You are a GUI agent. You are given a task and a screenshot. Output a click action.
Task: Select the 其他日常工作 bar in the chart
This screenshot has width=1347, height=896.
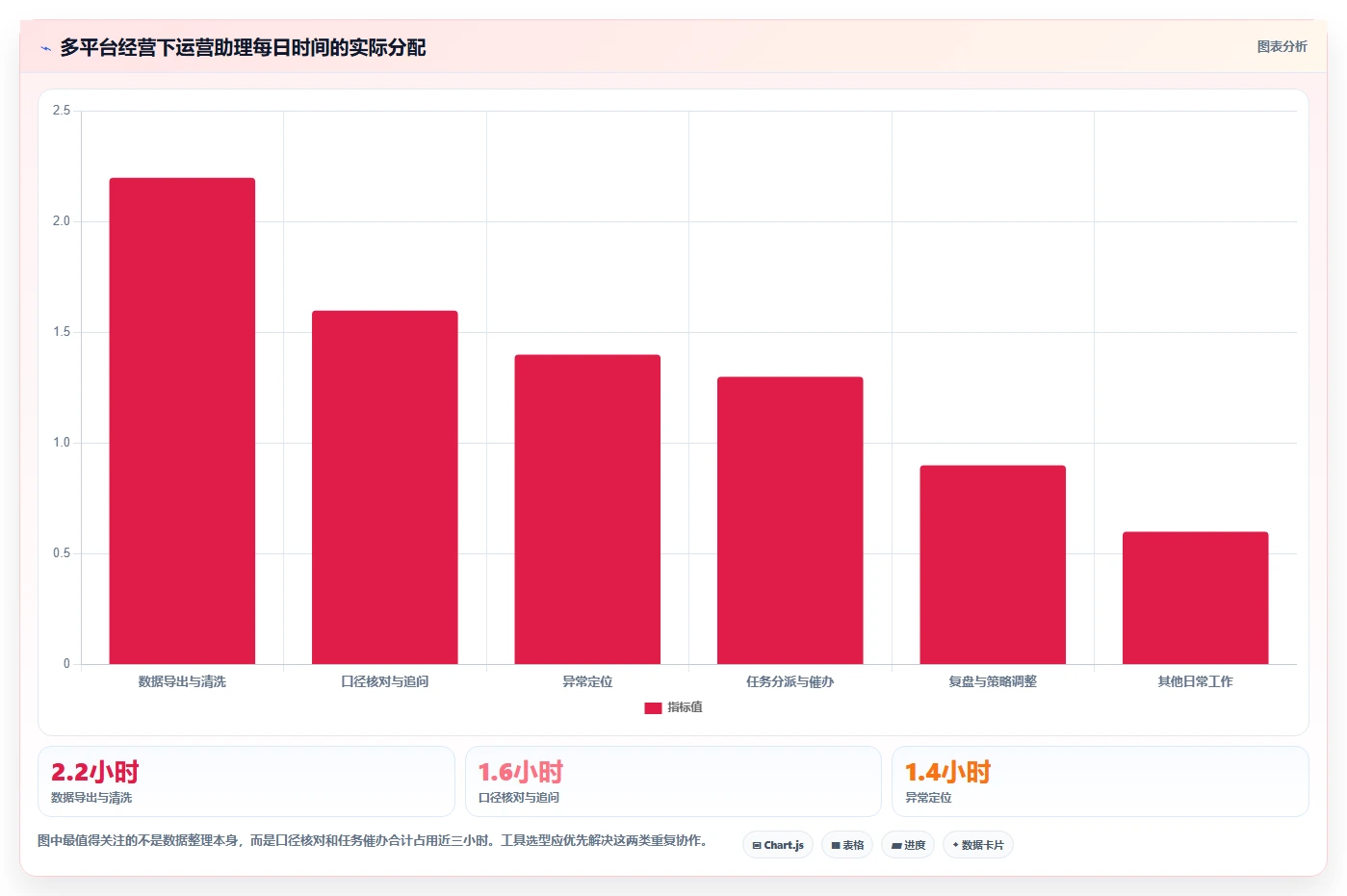(1195, 598)
